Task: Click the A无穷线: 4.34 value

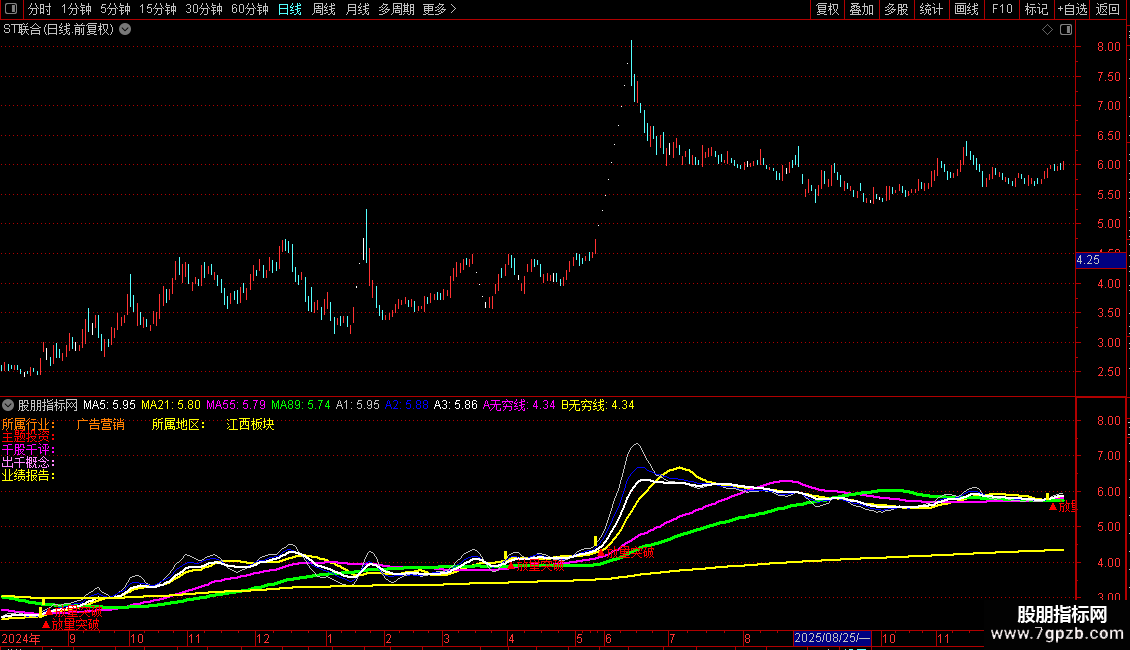Action: click(519, 405)
